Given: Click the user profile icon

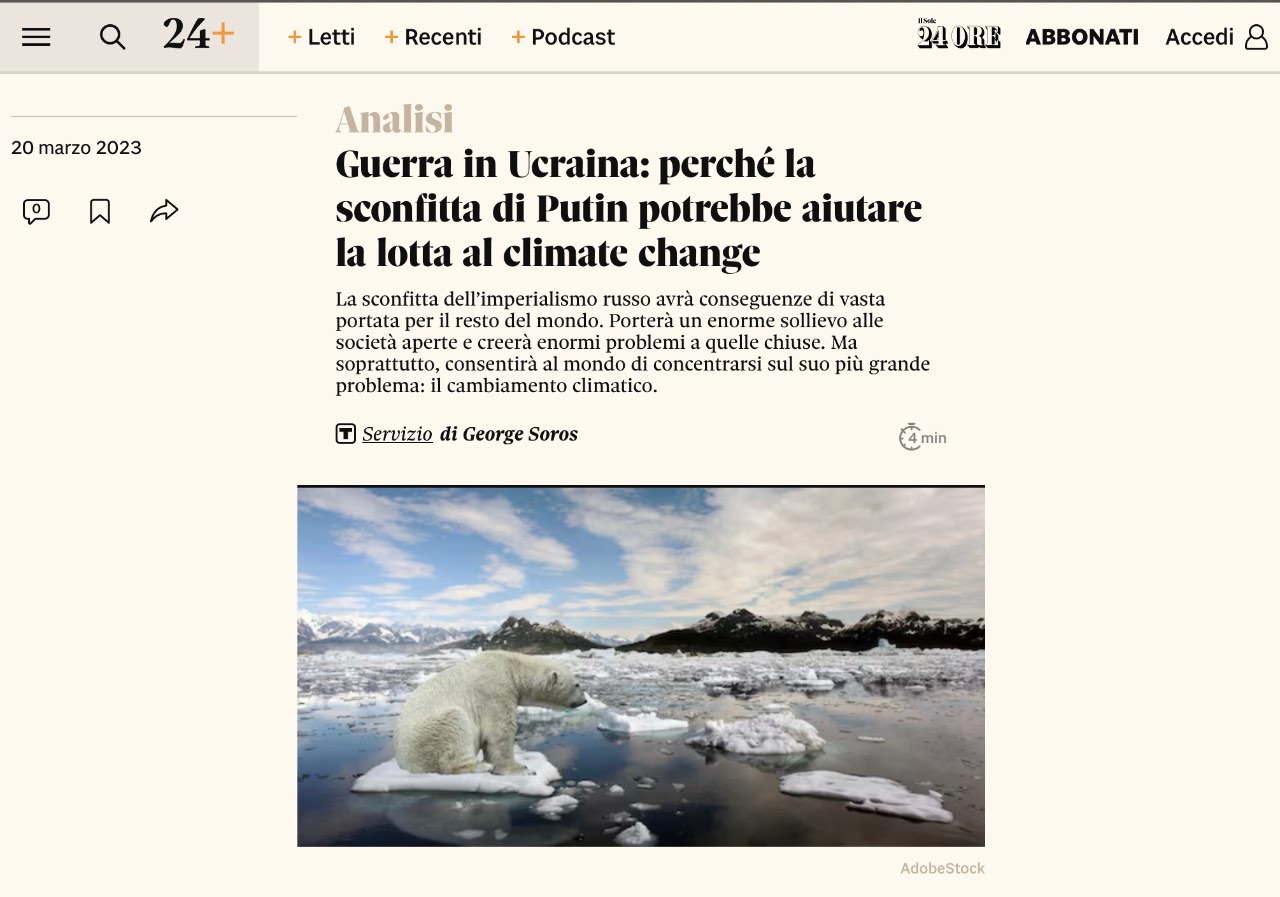Looking at the screenshot, I should [1256, 37].
